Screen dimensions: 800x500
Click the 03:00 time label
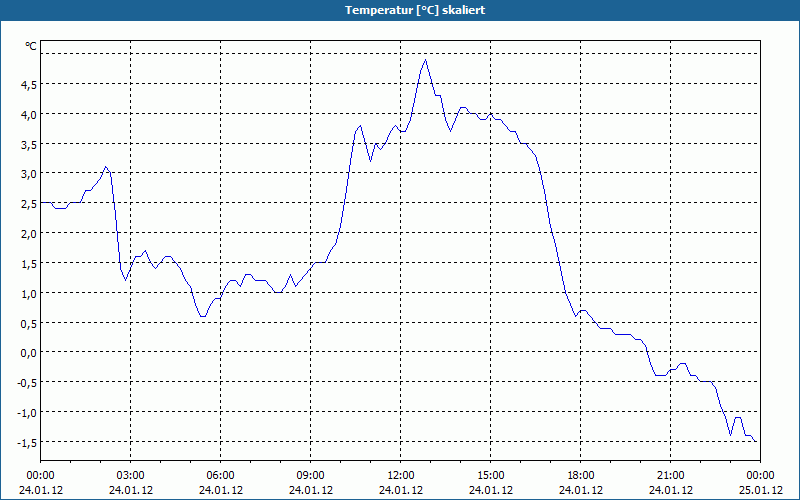(x=131, y=476)
